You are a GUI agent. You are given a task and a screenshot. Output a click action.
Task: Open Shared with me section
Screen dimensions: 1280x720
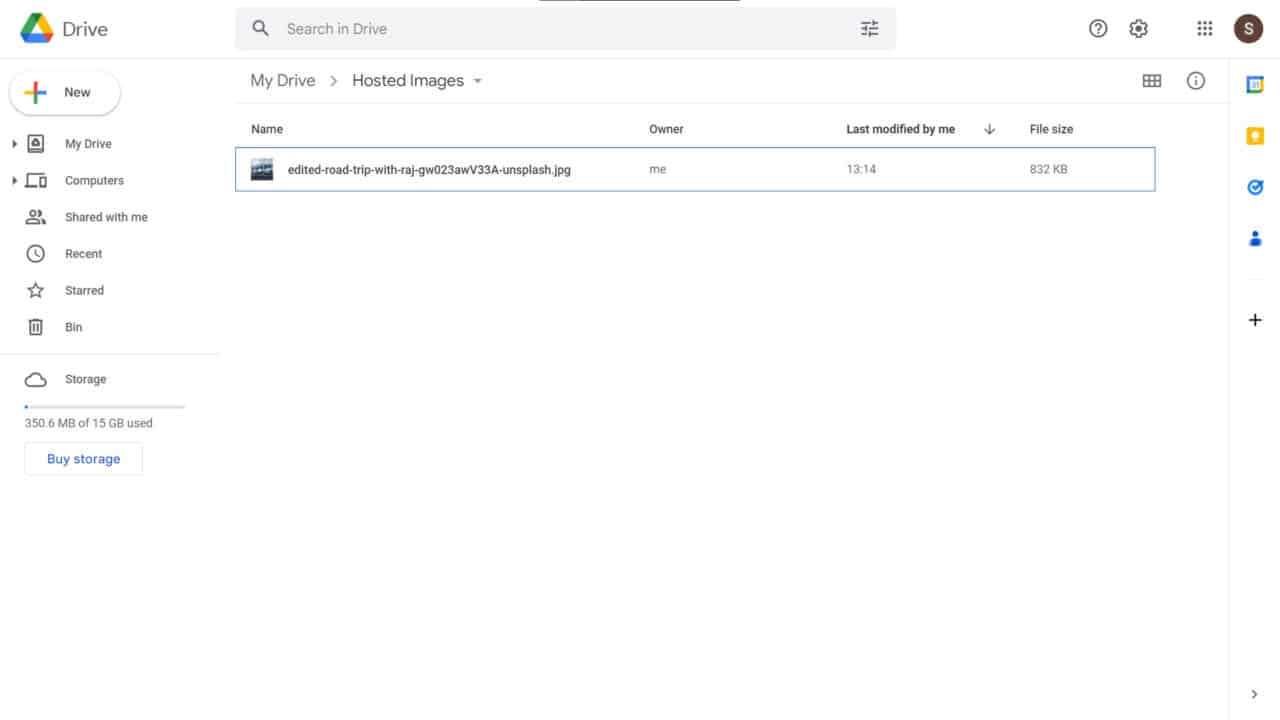pyautogui.click(x=106, y=217)
